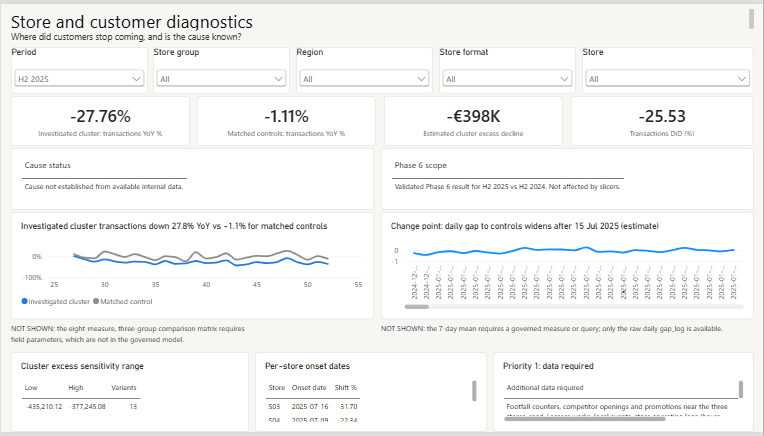
Task: Open the Region slicer dropdown
Action: [x=364, y=78]
